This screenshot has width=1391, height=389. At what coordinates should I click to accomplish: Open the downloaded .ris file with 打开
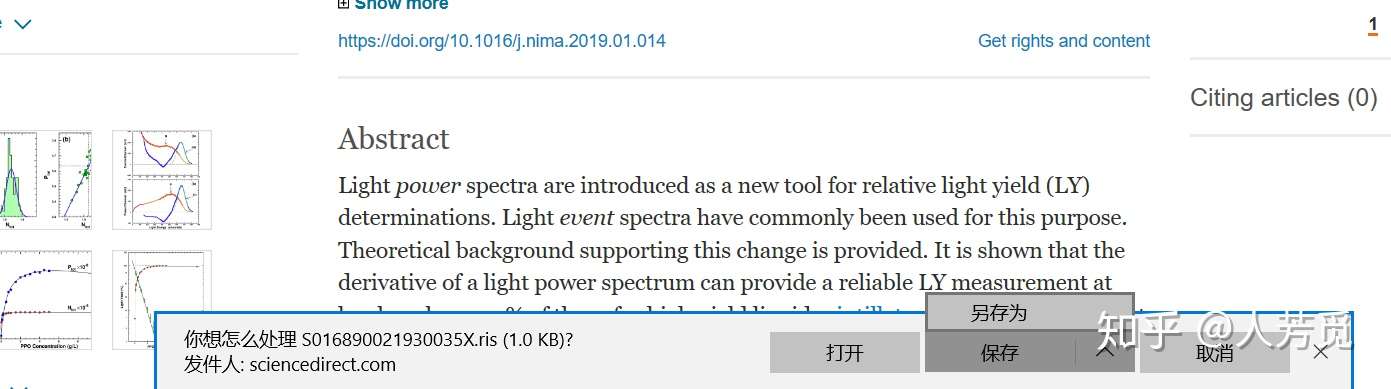coord(844,352)
